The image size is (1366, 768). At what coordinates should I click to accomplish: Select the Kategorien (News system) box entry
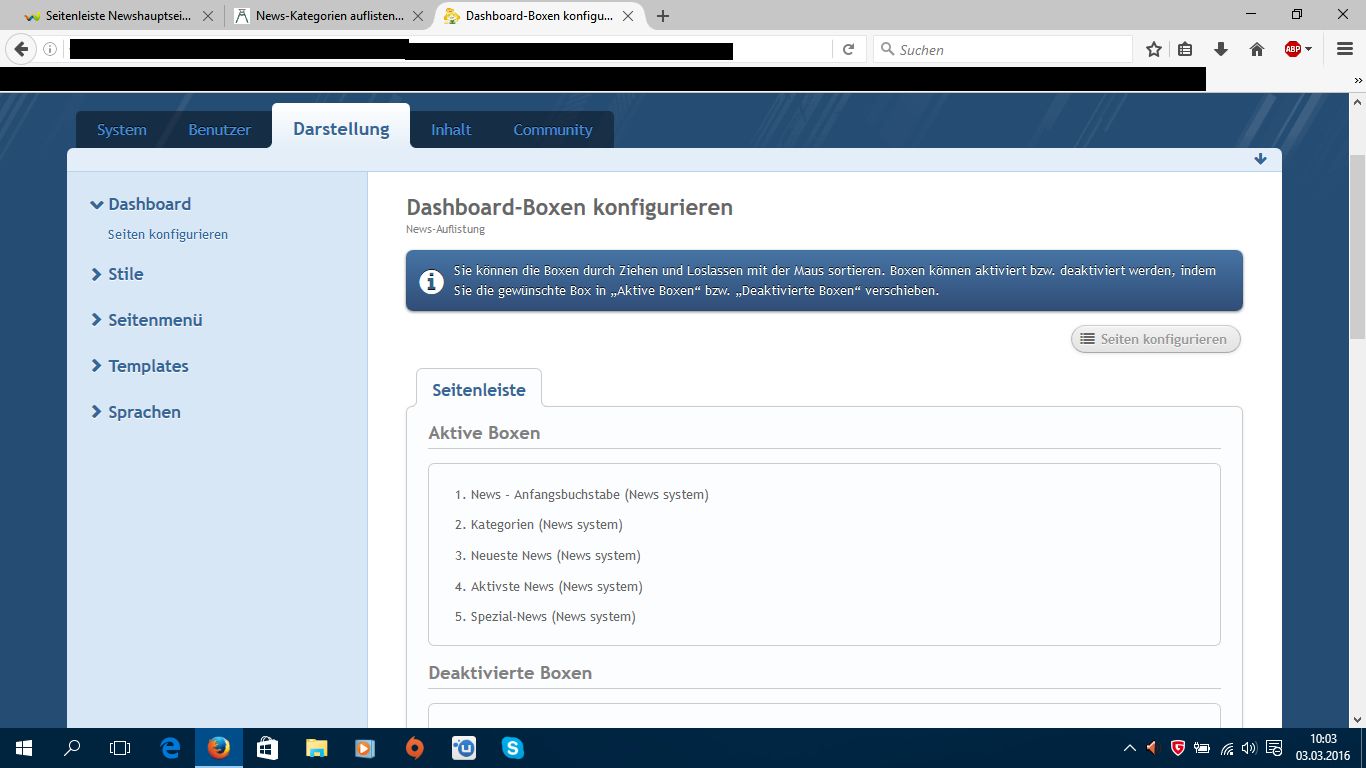(x=546, y=525)
